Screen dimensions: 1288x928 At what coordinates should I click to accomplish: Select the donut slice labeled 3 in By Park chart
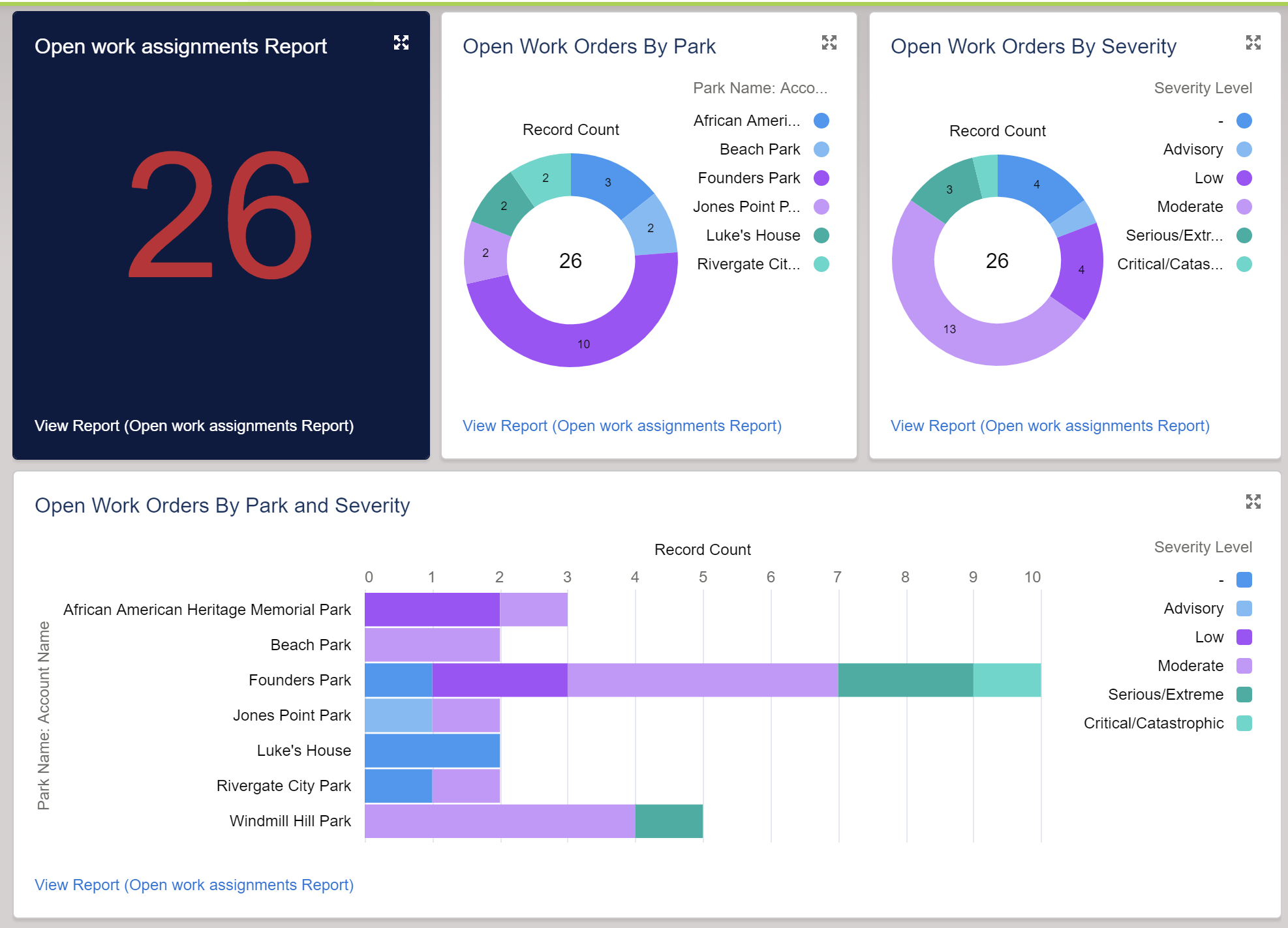tap(607, 183)
